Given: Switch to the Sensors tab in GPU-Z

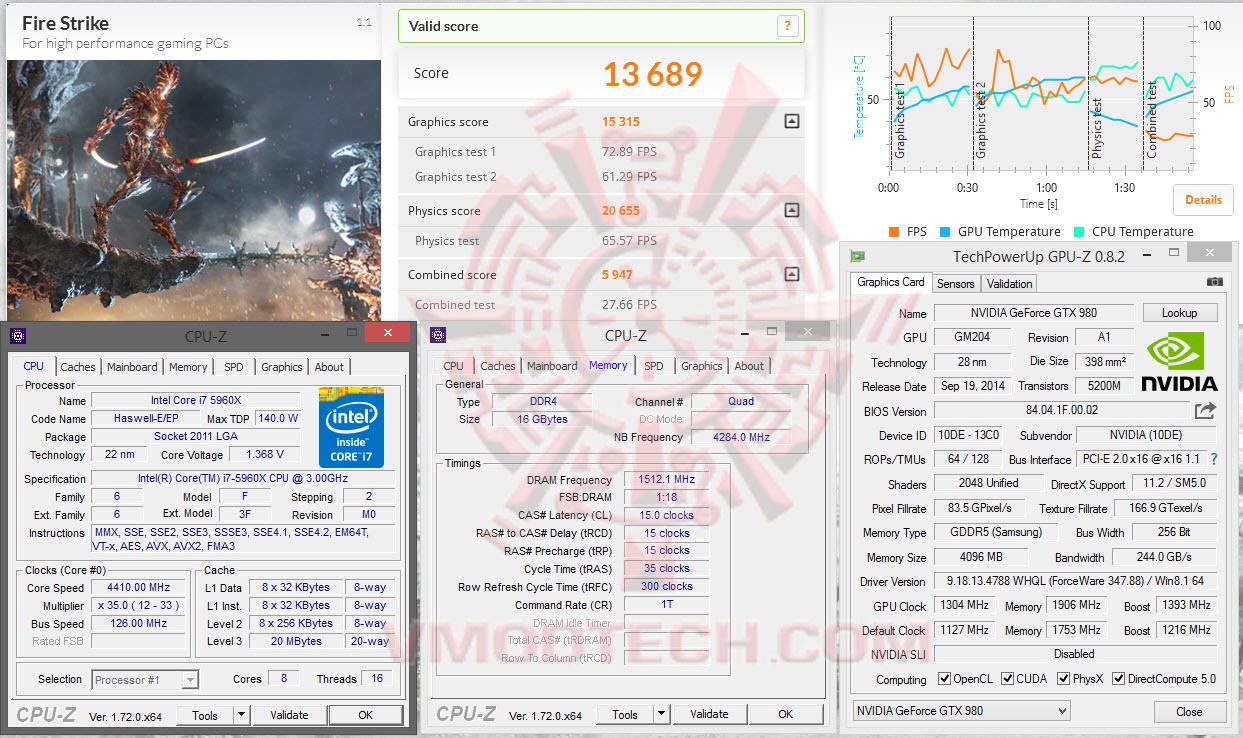Looking at the screenshot, I should 956,284.
